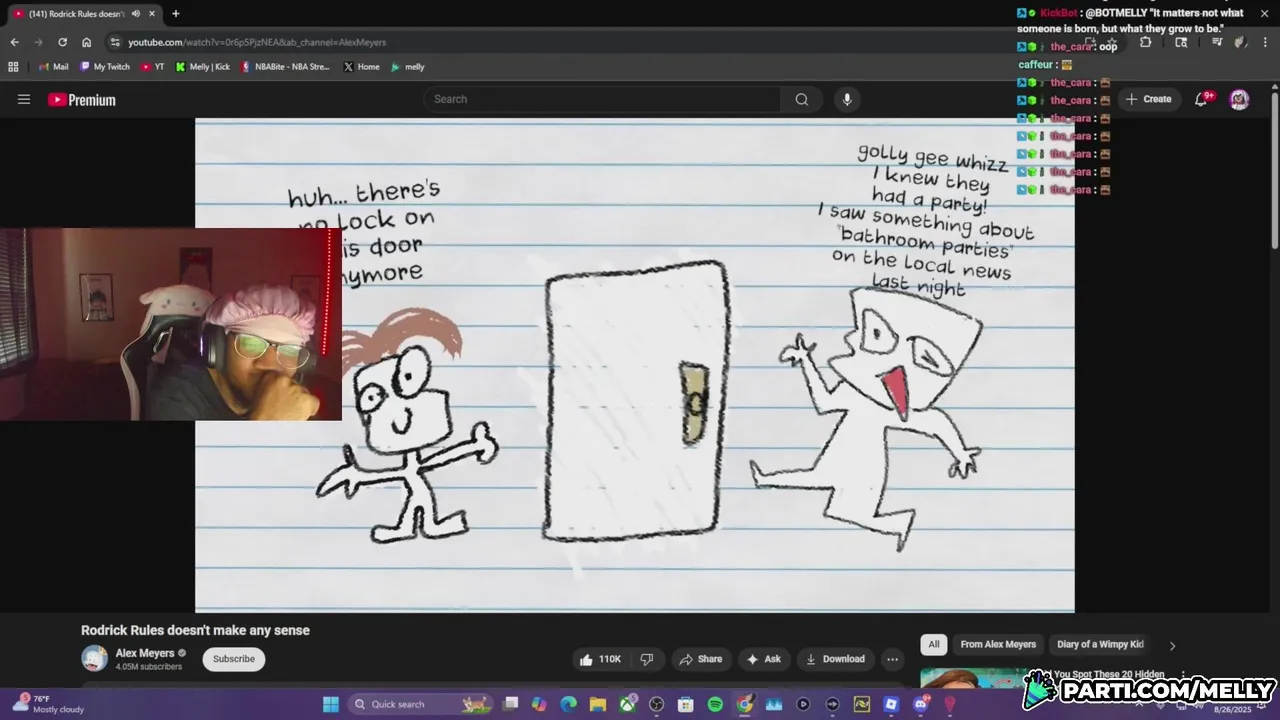Viewport: 1280px width, 720px height.
Task: Click the Share button
Action: pyautogui.click(x=700, y=659)
